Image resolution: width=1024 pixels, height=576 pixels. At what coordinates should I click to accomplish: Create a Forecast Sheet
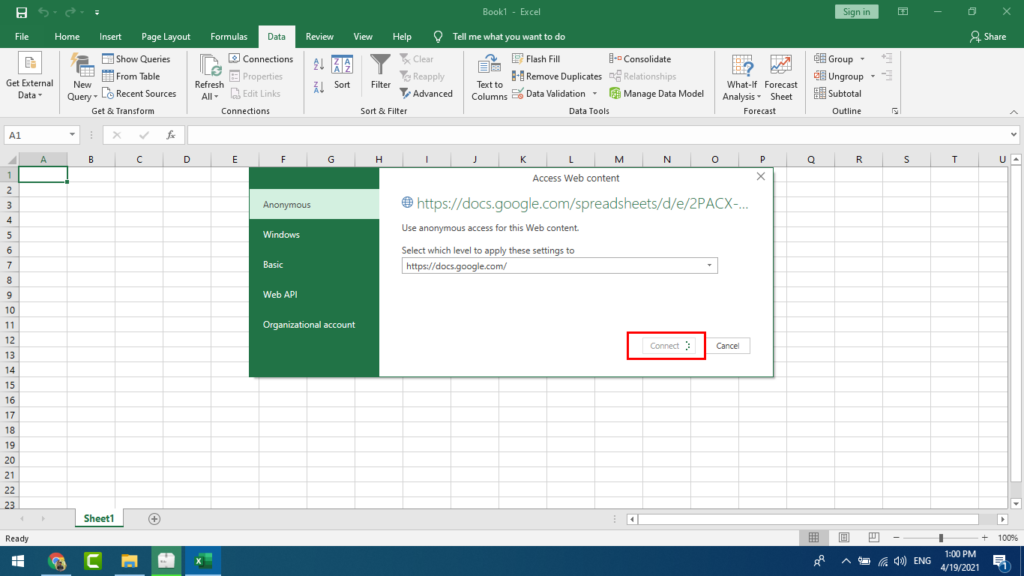click(780, 77)
